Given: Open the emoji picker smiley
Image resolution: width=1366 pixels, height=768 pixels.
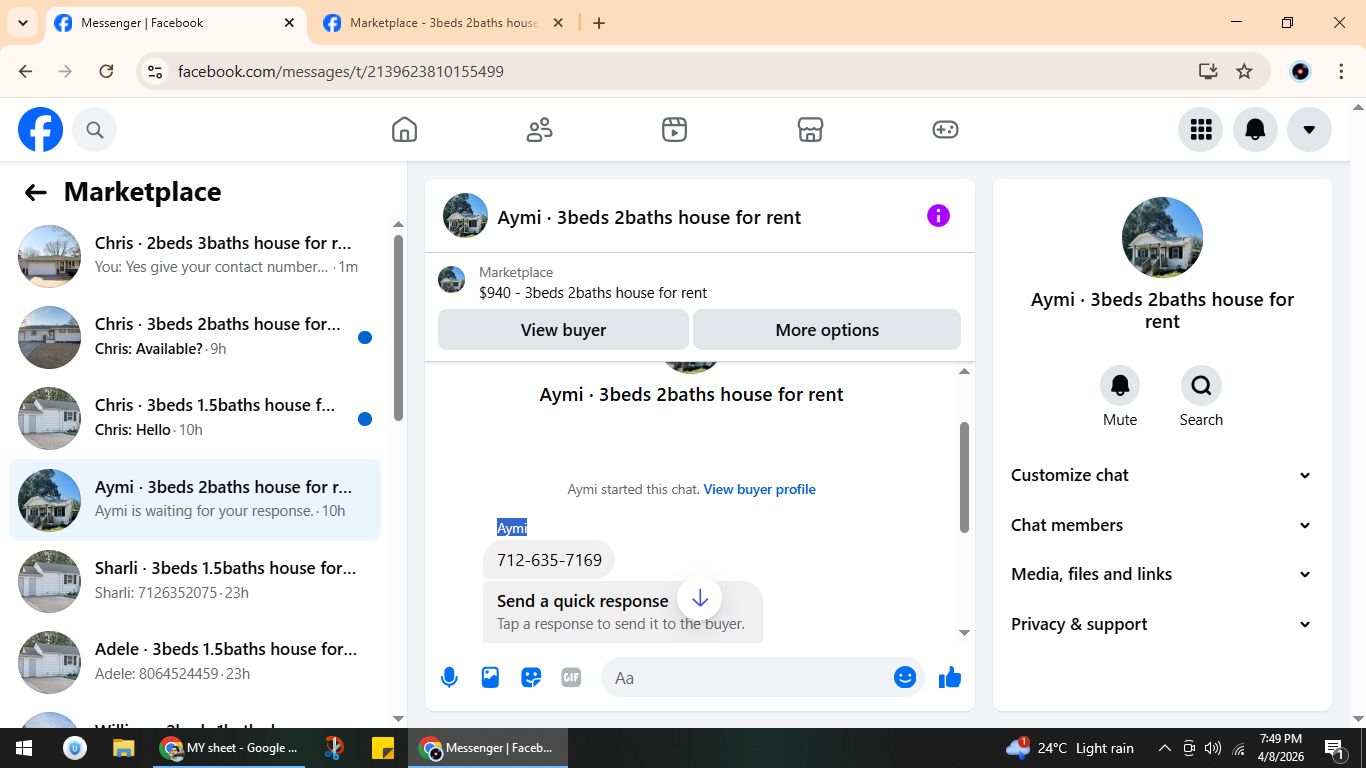Looking at the screenshot, I should (905, 678).
